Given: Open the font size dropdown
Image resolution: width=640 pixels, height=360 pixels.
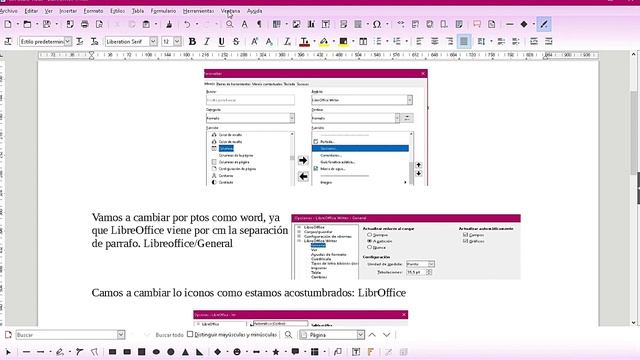Looking at the screenshot, I should click(177, 42).
